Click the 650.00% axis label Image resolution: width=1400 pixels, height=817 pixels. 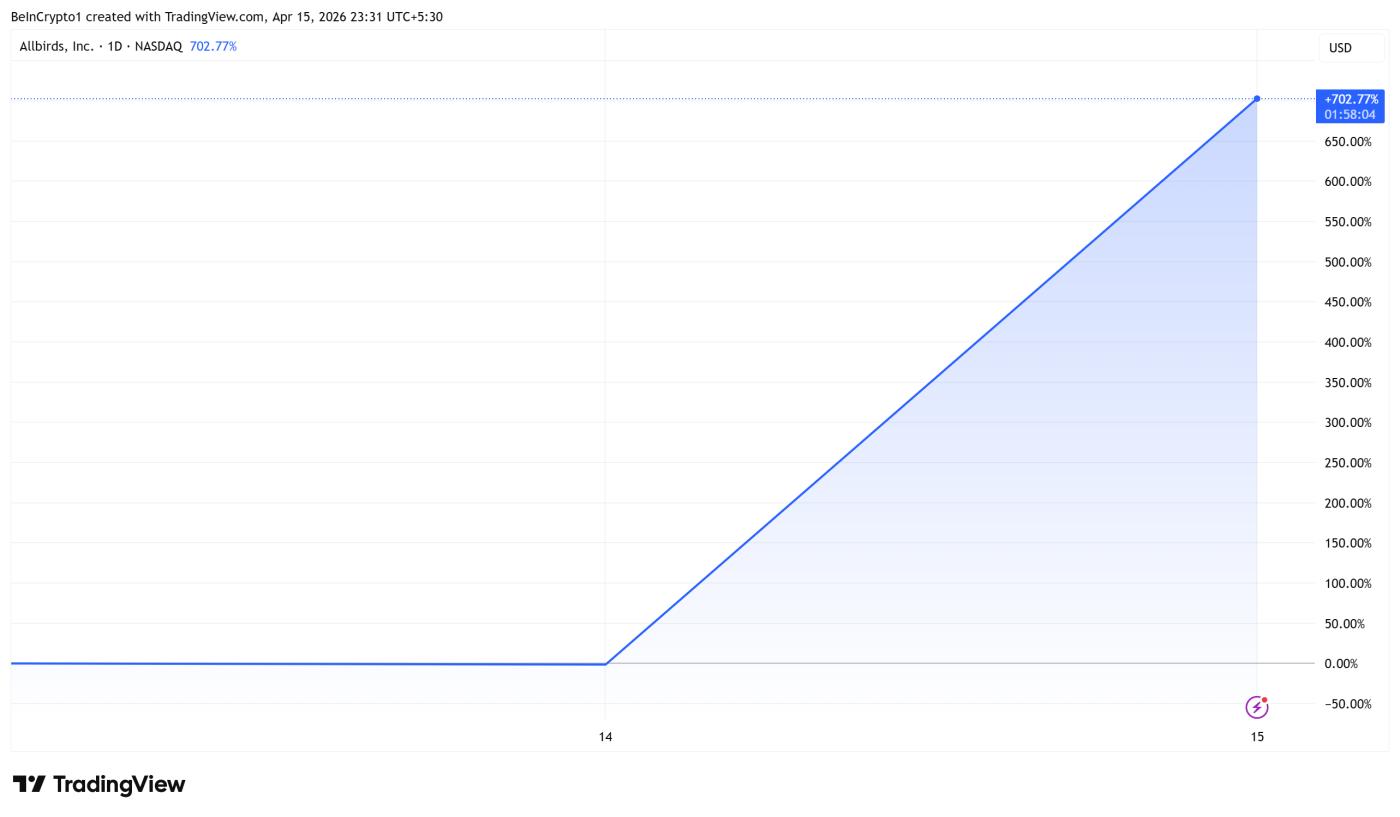pyautogui.click(x=1348, y=142)
